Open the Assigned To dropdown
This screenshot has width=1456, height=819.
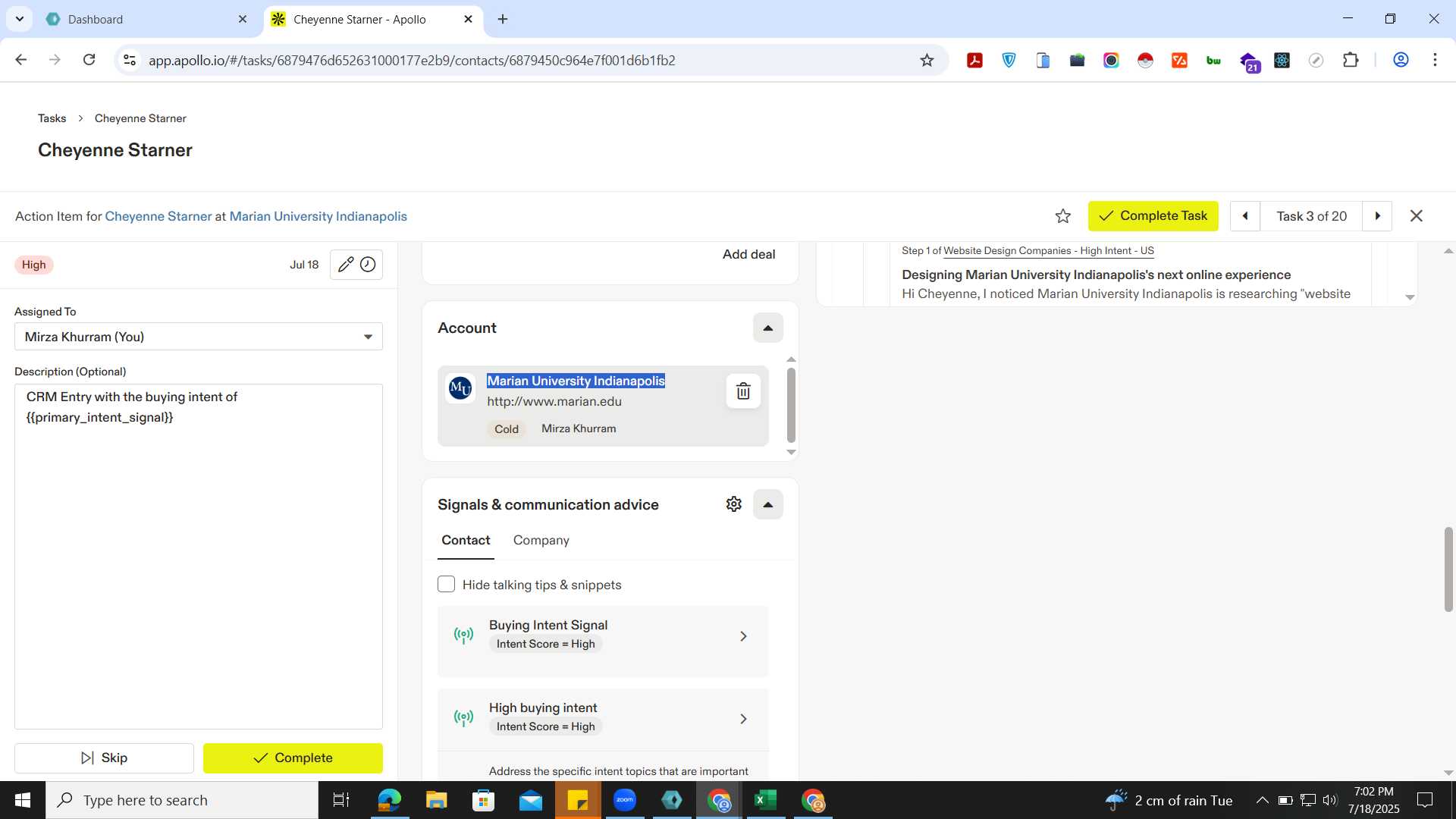coord(199,337)
